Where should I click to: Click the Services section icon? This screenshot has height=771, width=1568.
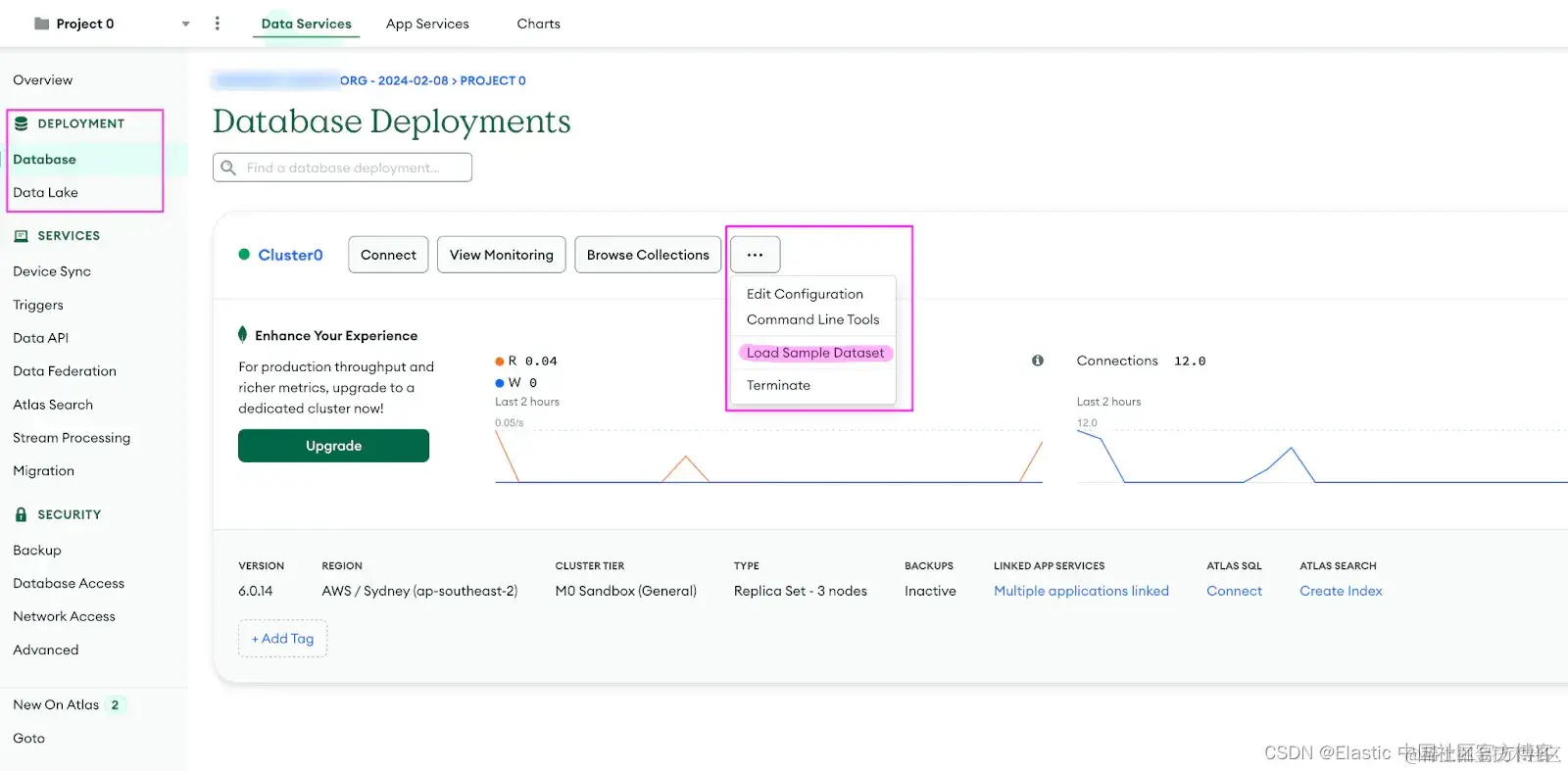tap(22, 236)
